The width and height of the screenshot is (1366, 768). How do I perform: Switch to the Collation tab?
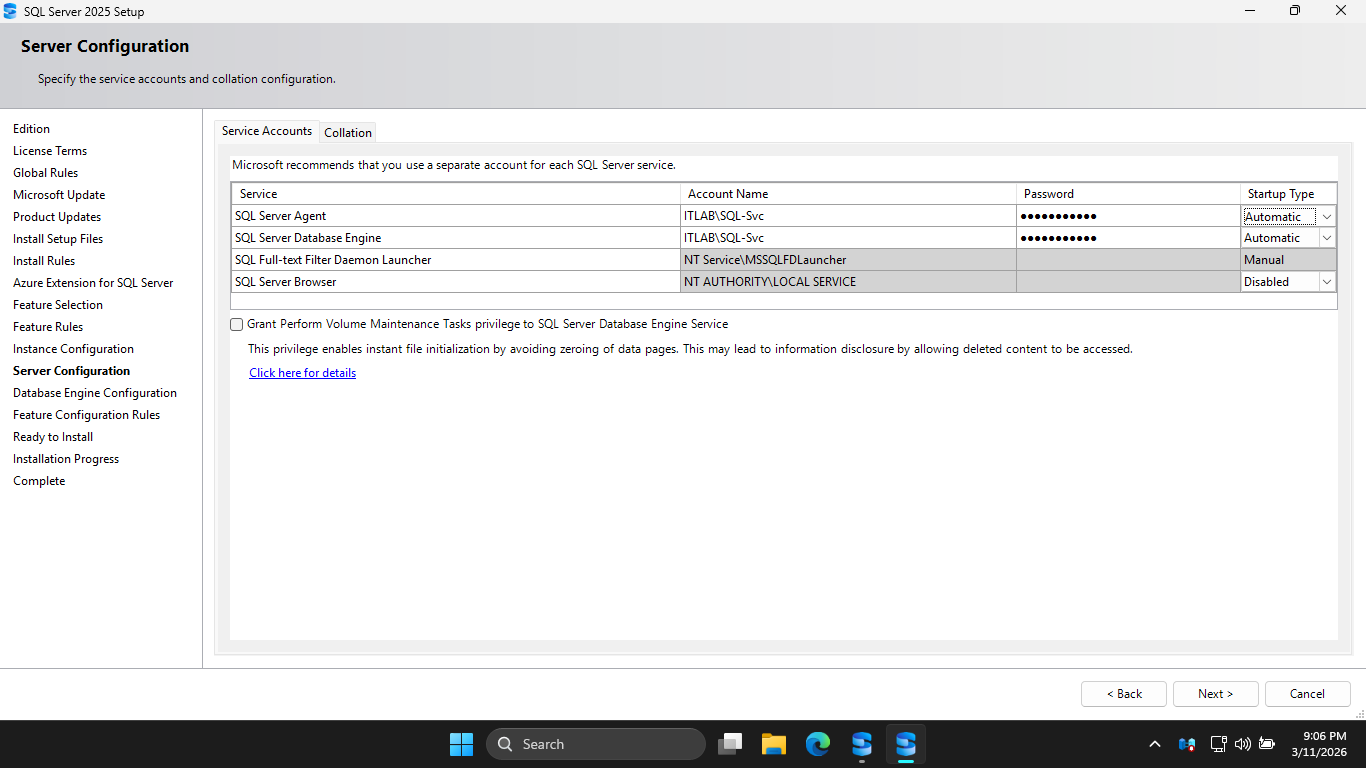coord(348,132)
